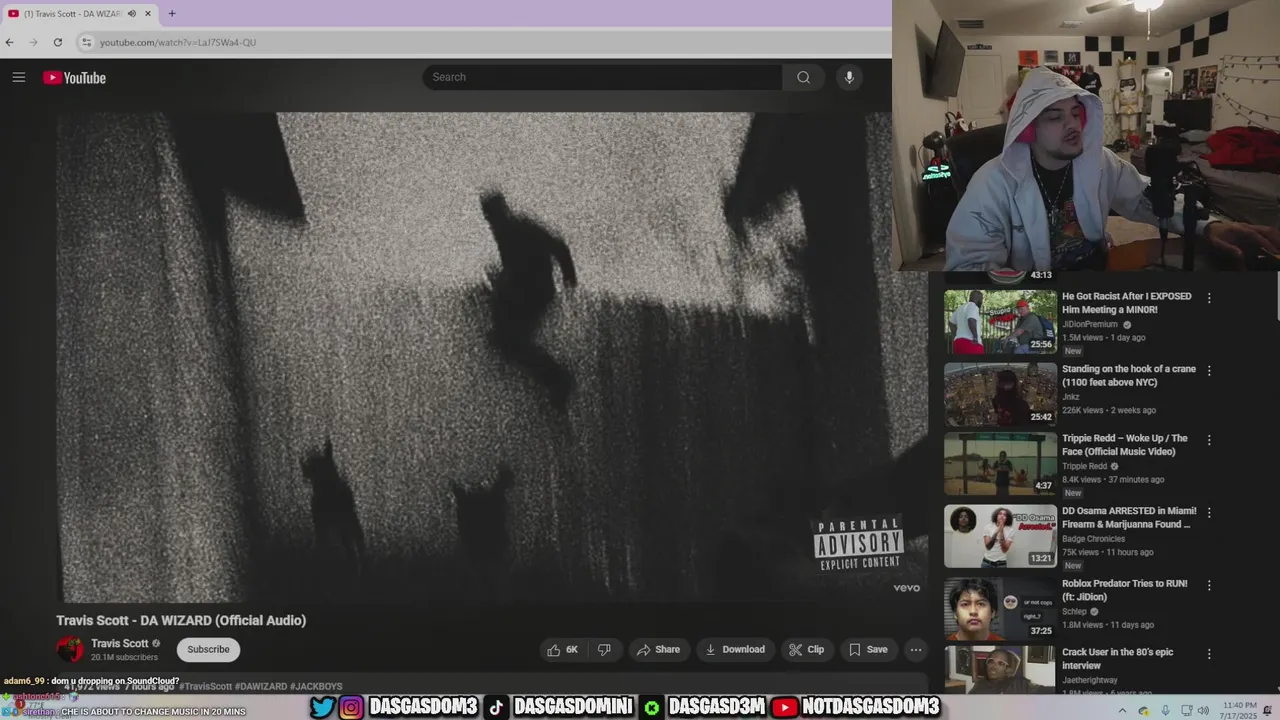
Task: Open 'Crack User in the 80's' thumbnail
Action: 1000,670
